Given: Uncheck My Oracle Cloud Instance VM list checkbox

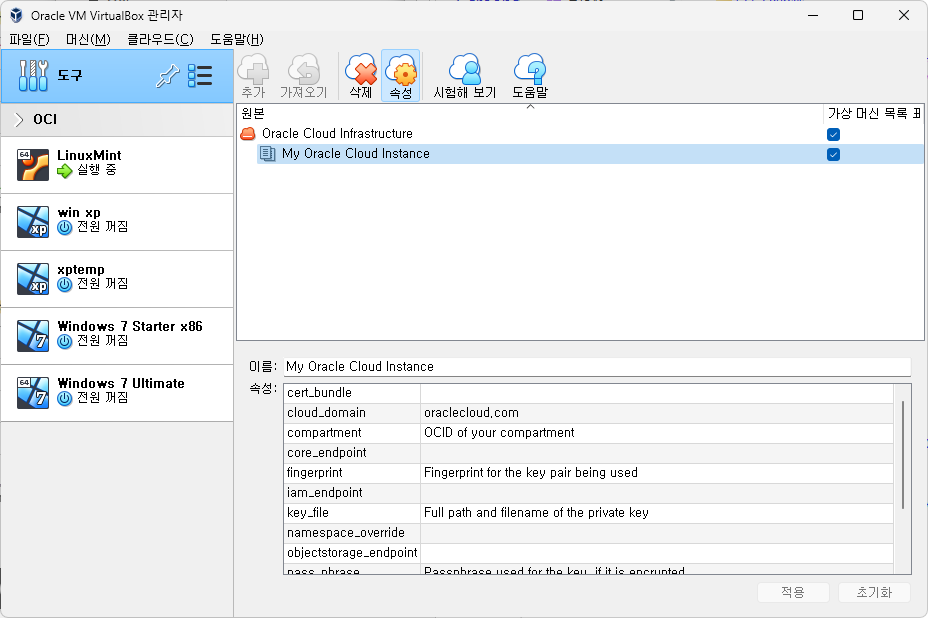Looking at the screenshot, I should click(833, 154).
